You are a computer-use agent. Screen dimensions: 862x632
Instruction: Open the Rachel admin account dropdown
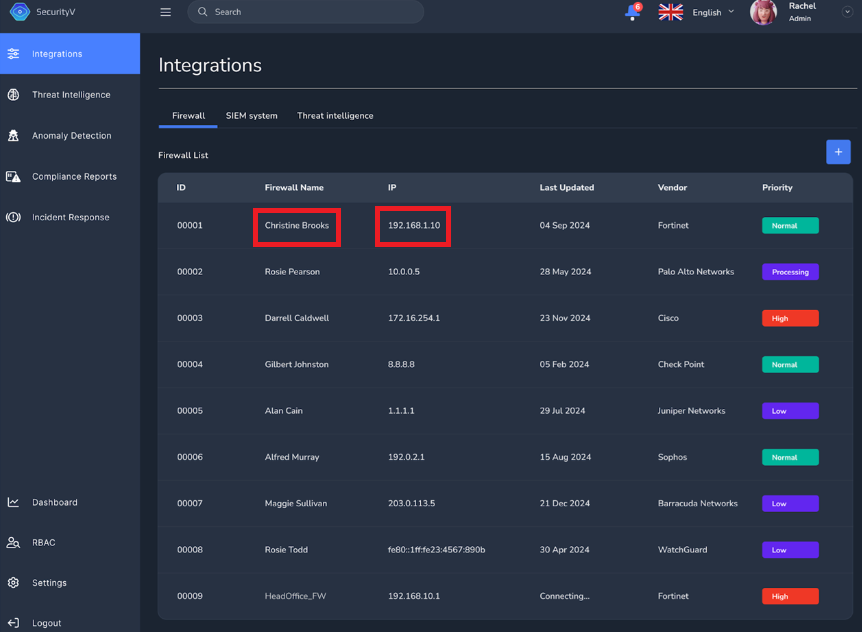pos(804,13)
